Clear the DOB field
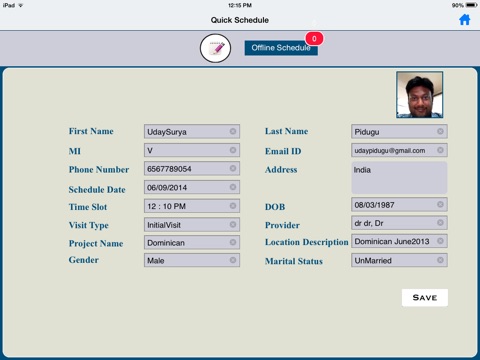 pyautogui.click(x=440, y=204)
